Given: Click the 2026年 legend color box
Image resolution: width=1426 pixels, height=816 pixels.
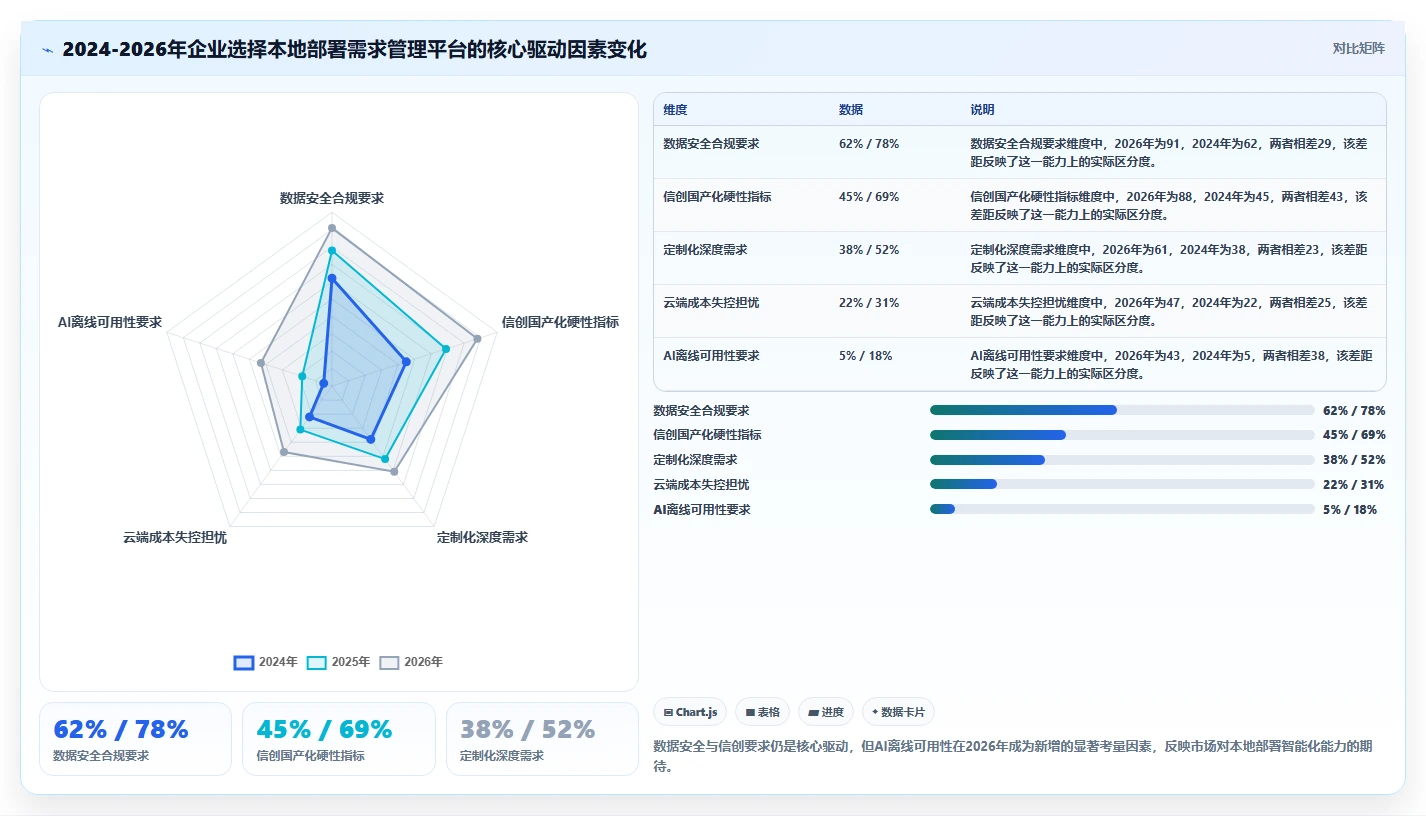Looking at the screenshot, I should click(x=390, y=662).
